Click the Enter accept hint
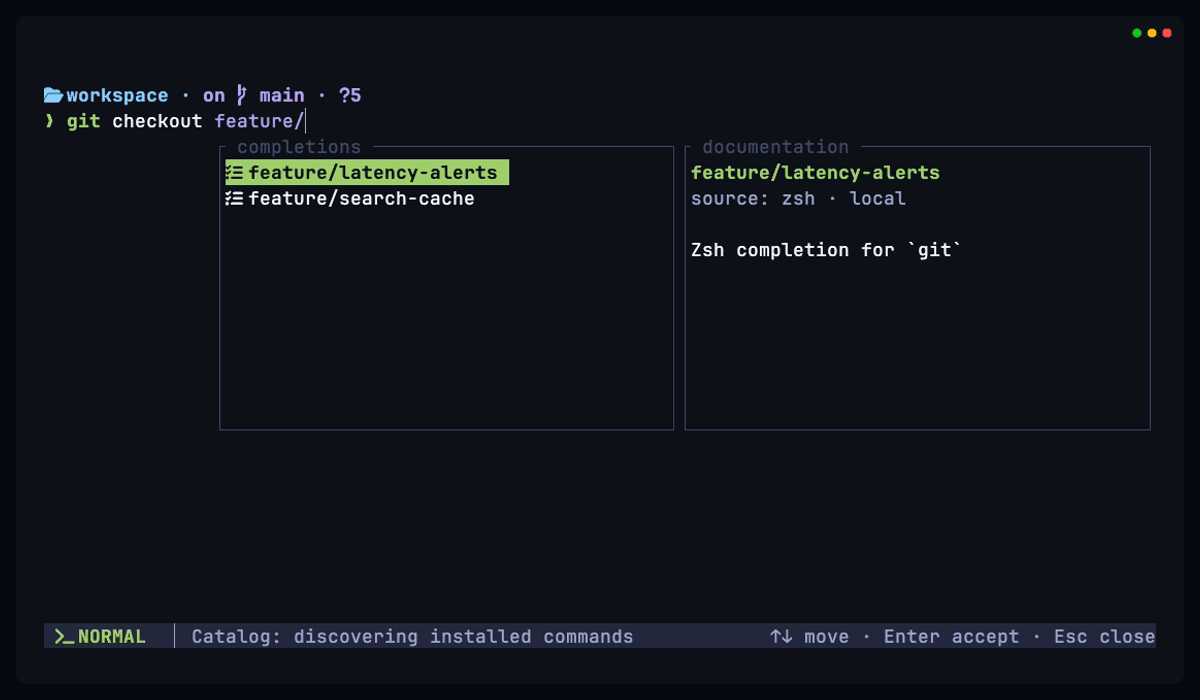Image resolution: width=1200 pixels, height=700 pixels. tap(951, 636)
